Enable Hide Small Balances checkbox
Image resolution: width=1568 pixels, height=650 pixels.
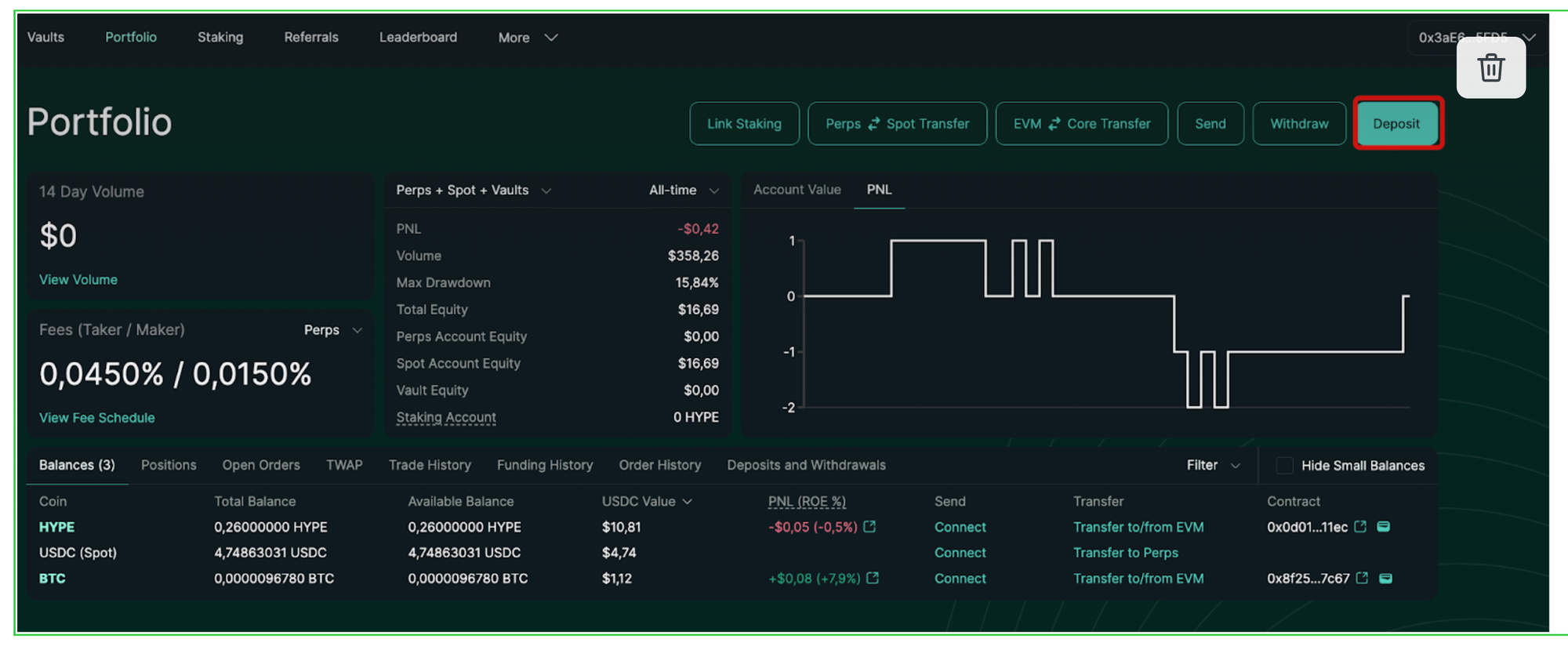tap(1284, 465)
